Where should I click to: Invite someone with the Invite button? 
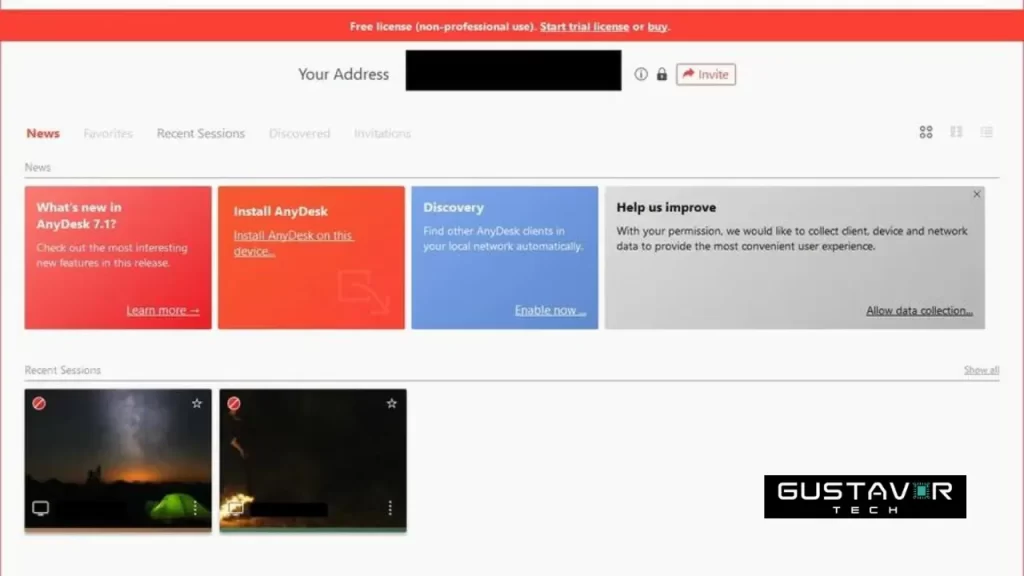705,74
